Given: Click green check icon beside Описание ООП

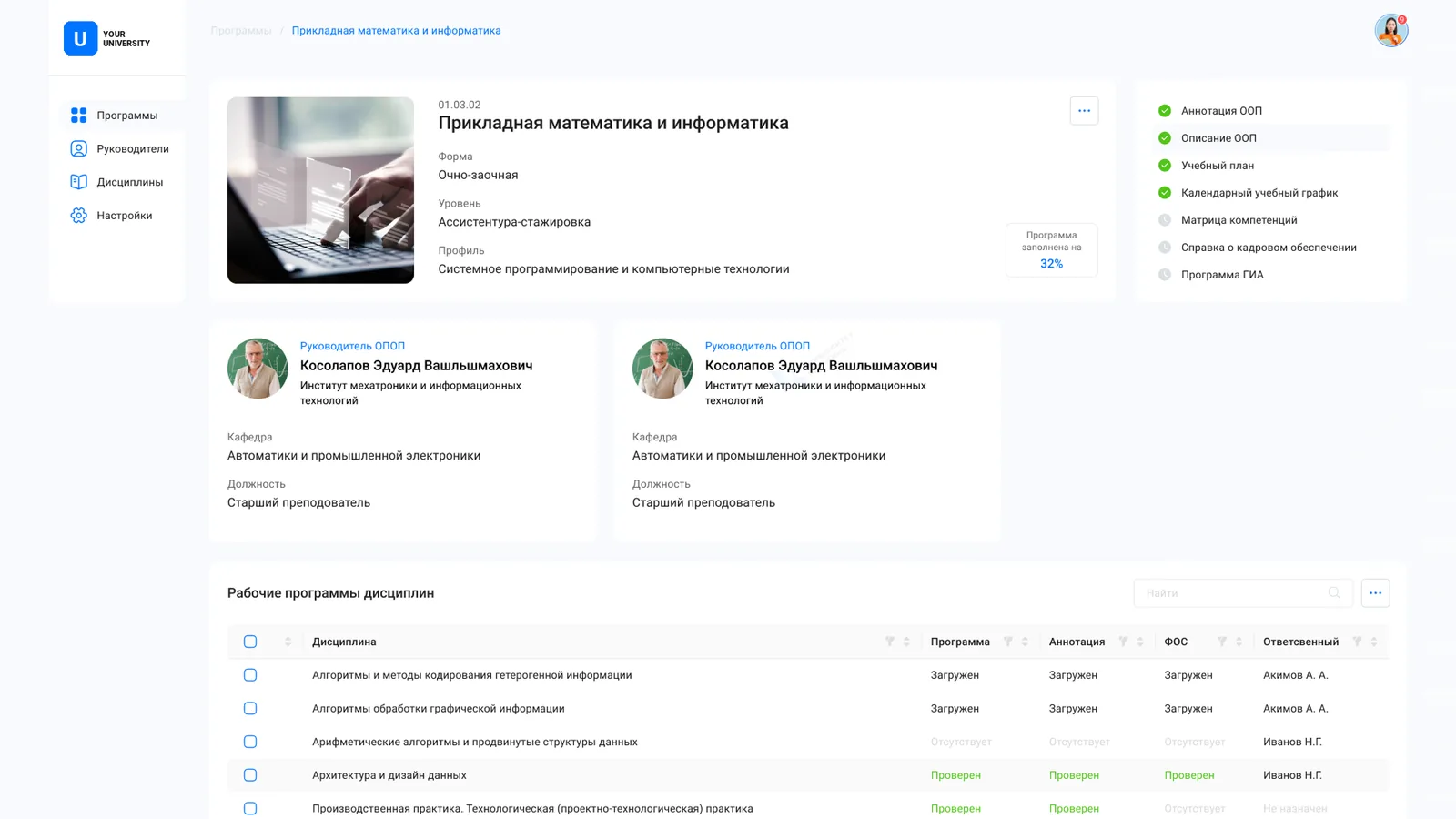Looking at the screenshot, I should pos(1164,138).
